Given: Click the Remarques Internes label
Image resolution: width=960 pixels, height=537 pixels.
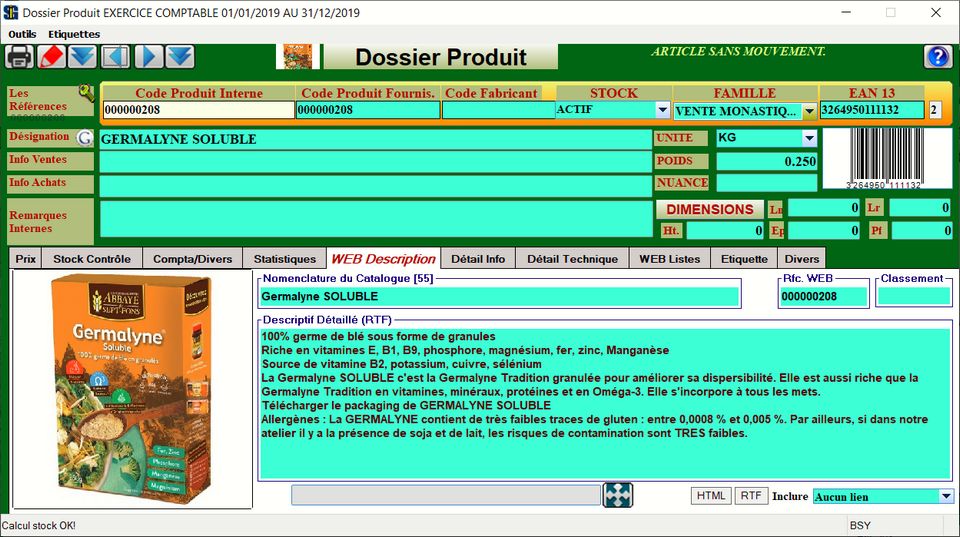Looking at the screenshot, I should click(50, 222).
